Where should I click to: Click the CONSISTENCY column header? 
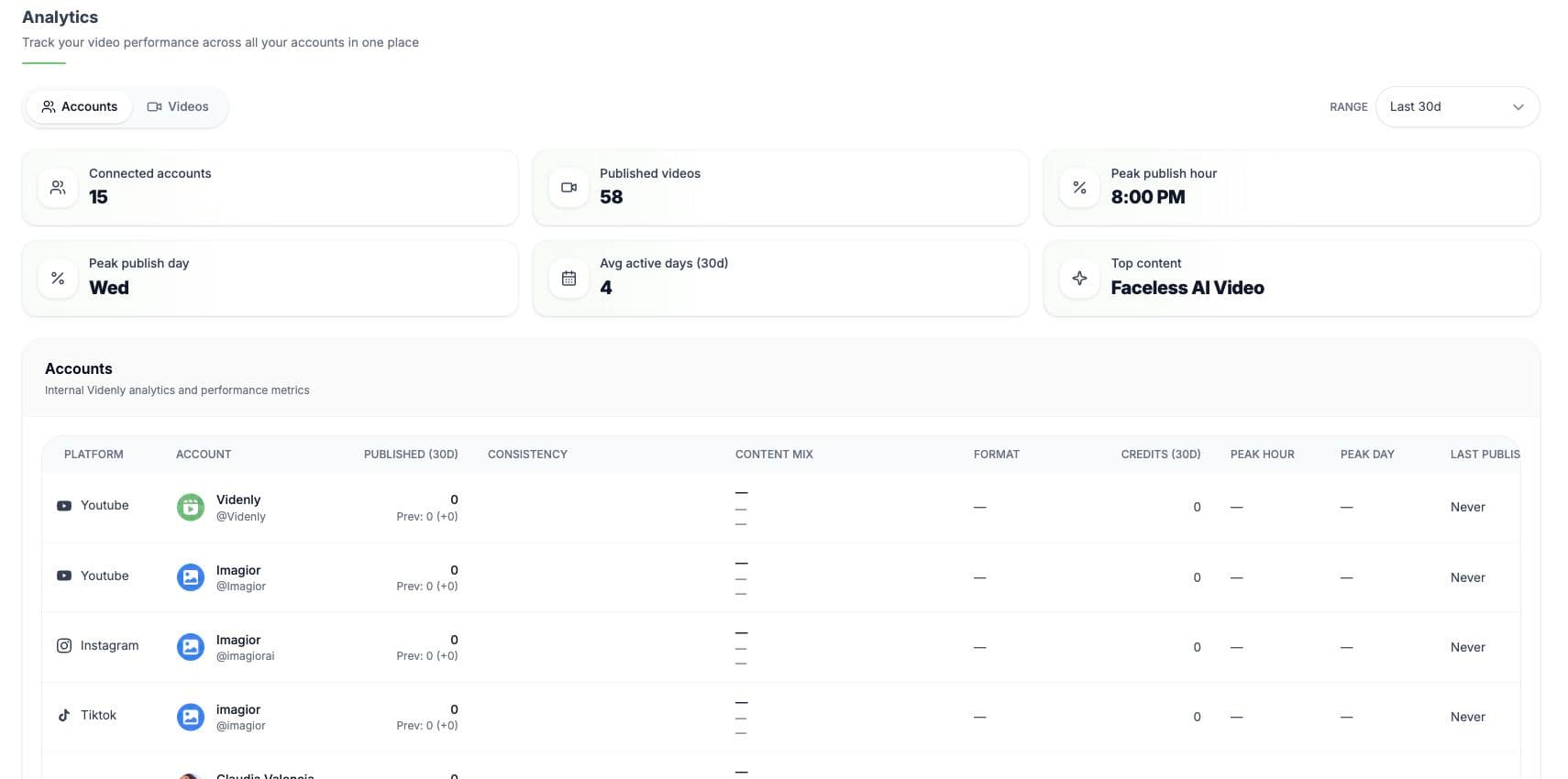tap(527, 455)
